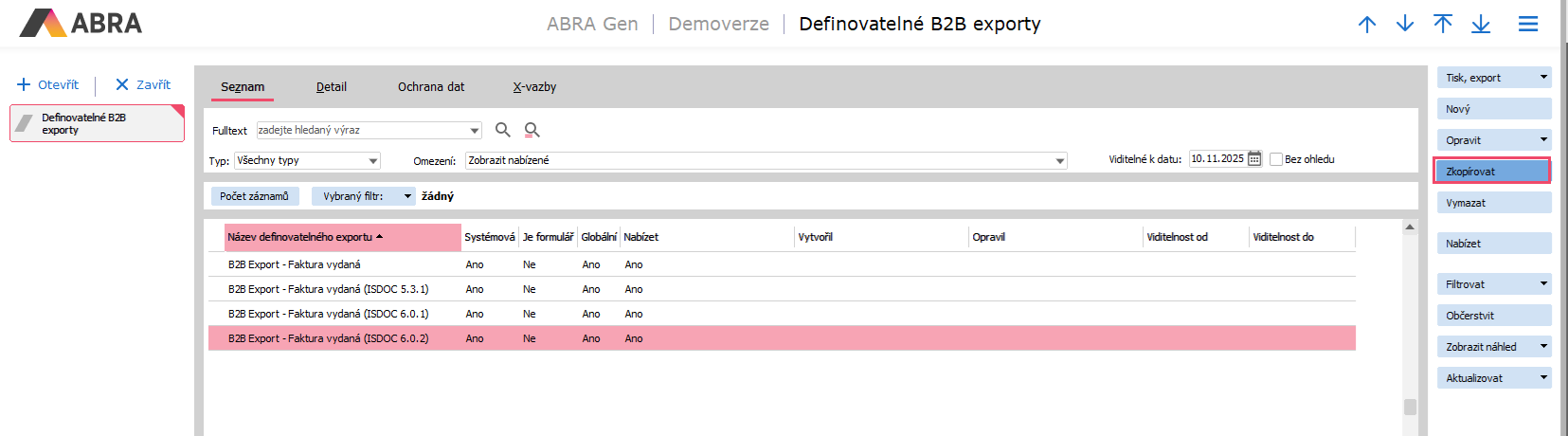This screenshot has height=436, width=1568.
Task: Go to previous record with up arrow
Action: [1366, 24]
